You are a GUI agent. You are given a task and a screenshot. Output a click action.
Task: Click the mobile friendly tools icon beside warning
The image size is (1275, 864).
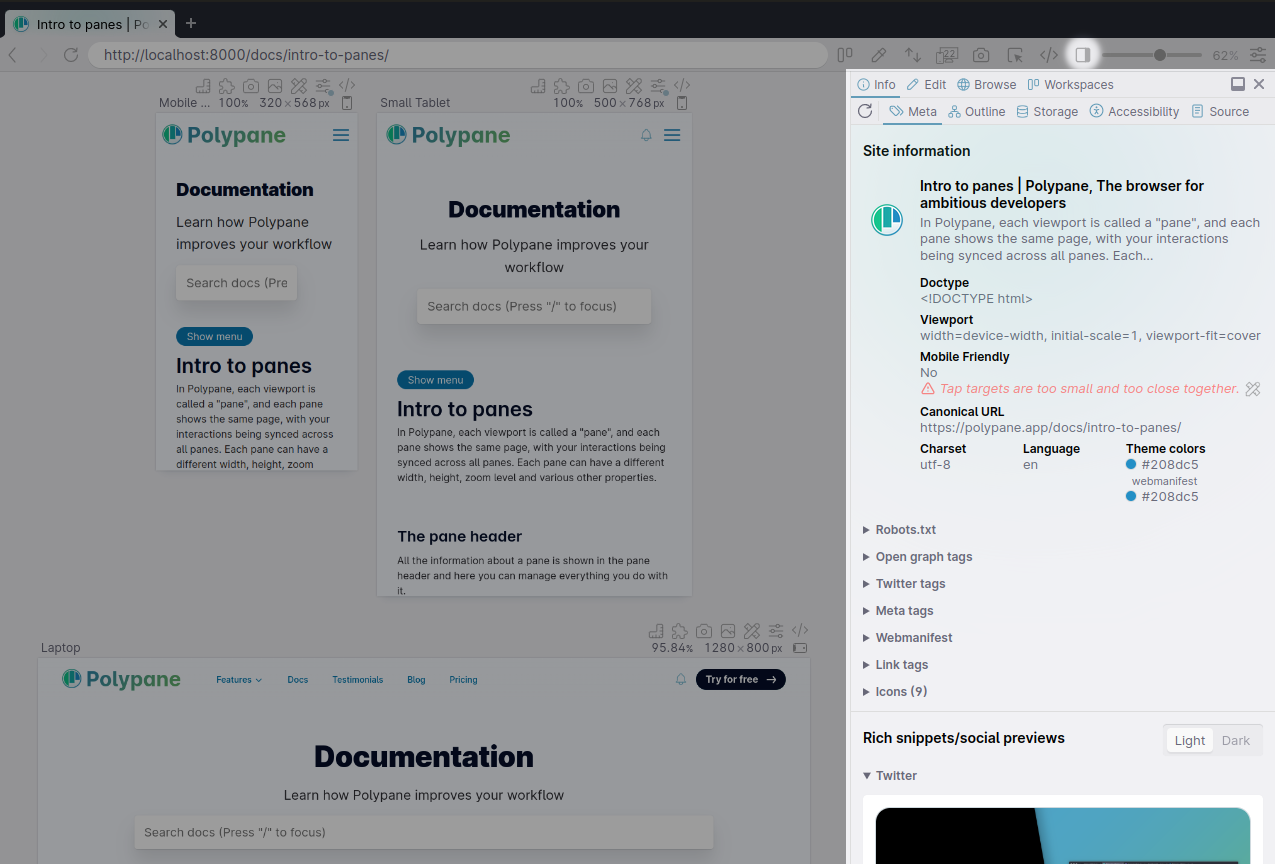pos(1253,389)
